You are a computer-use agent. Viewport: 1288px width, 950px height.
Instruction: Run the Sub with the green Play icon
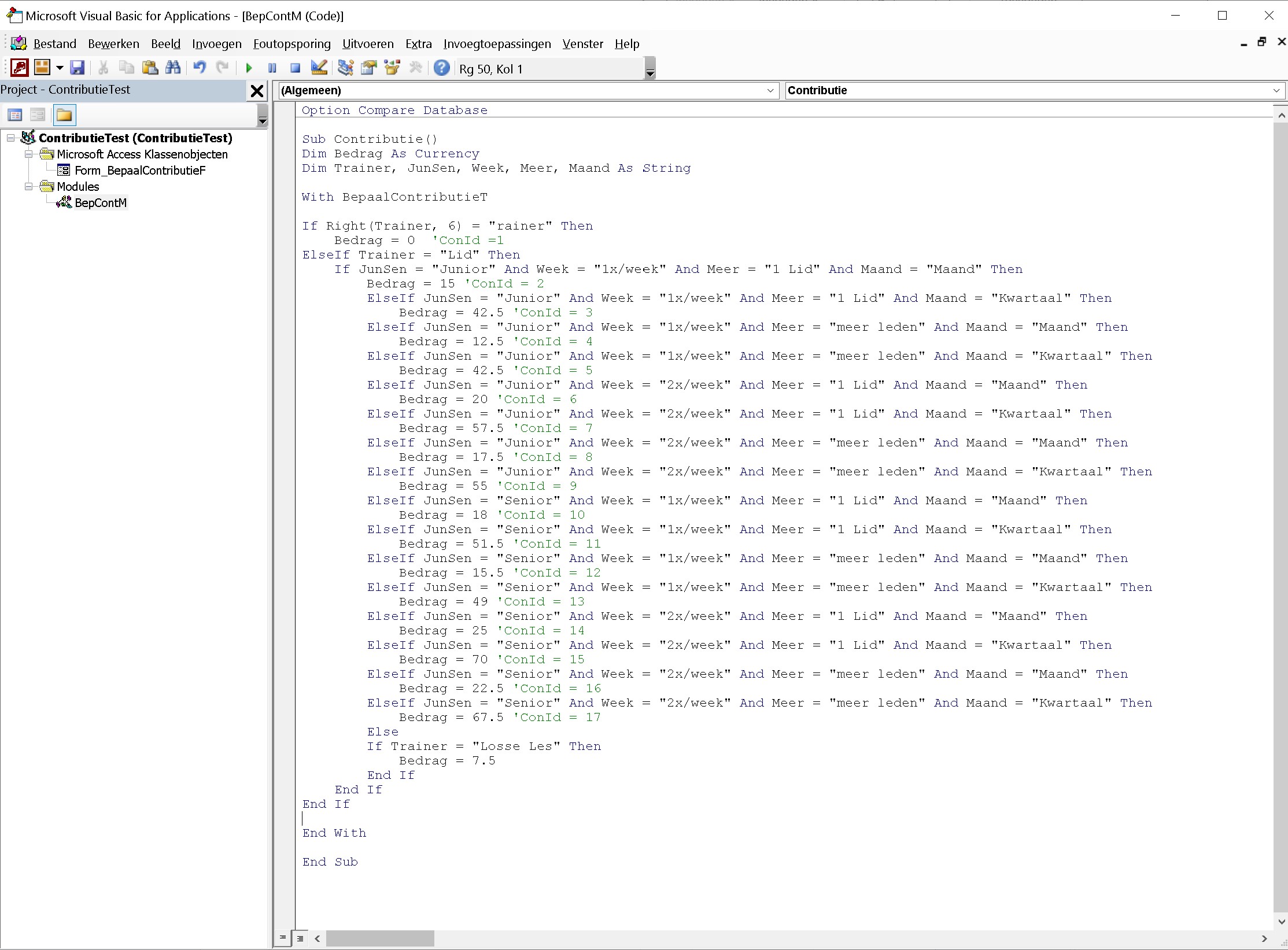[x=249, y=68]
